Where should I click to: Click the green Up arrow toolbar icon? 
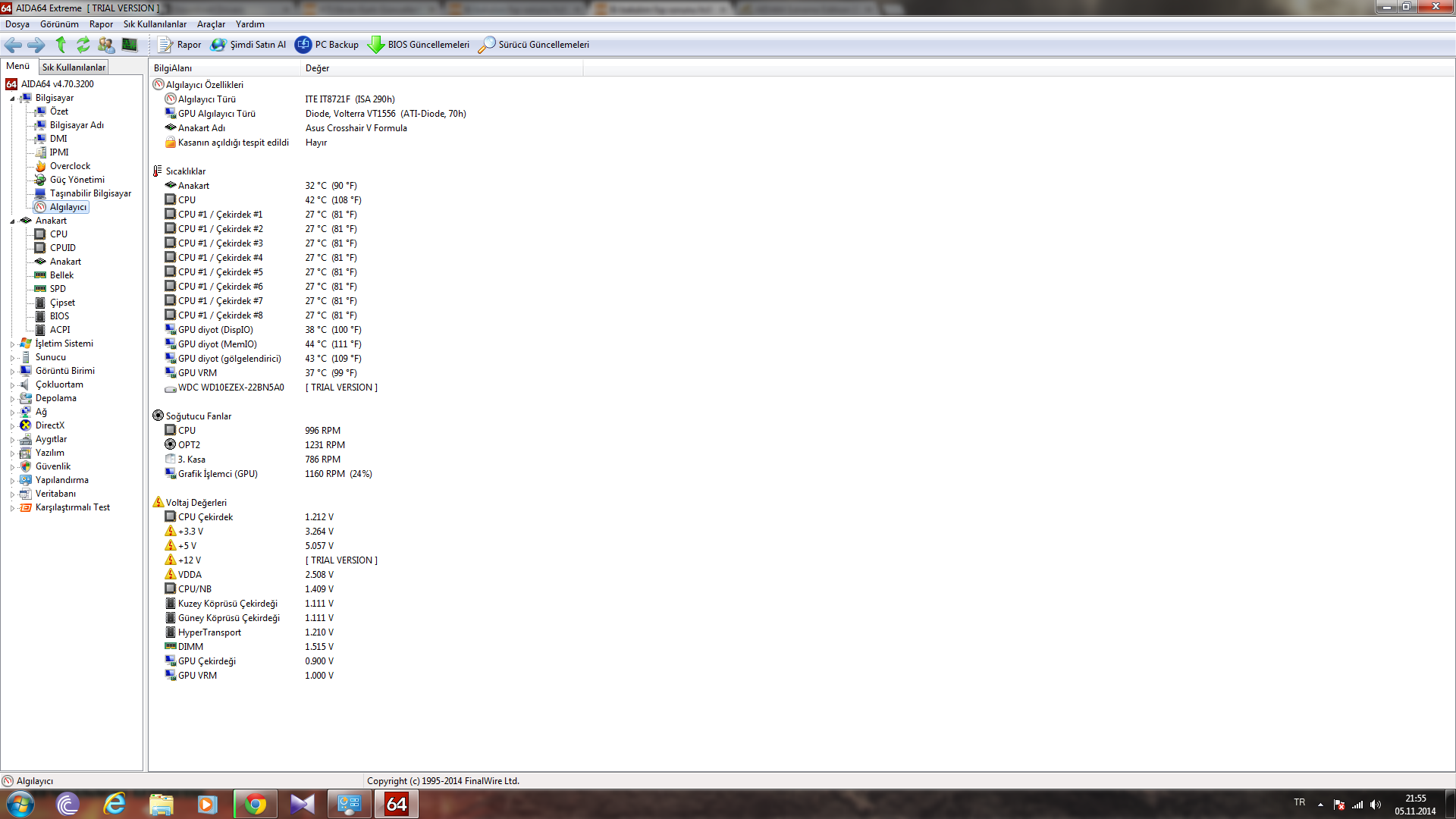coord(61,45)
